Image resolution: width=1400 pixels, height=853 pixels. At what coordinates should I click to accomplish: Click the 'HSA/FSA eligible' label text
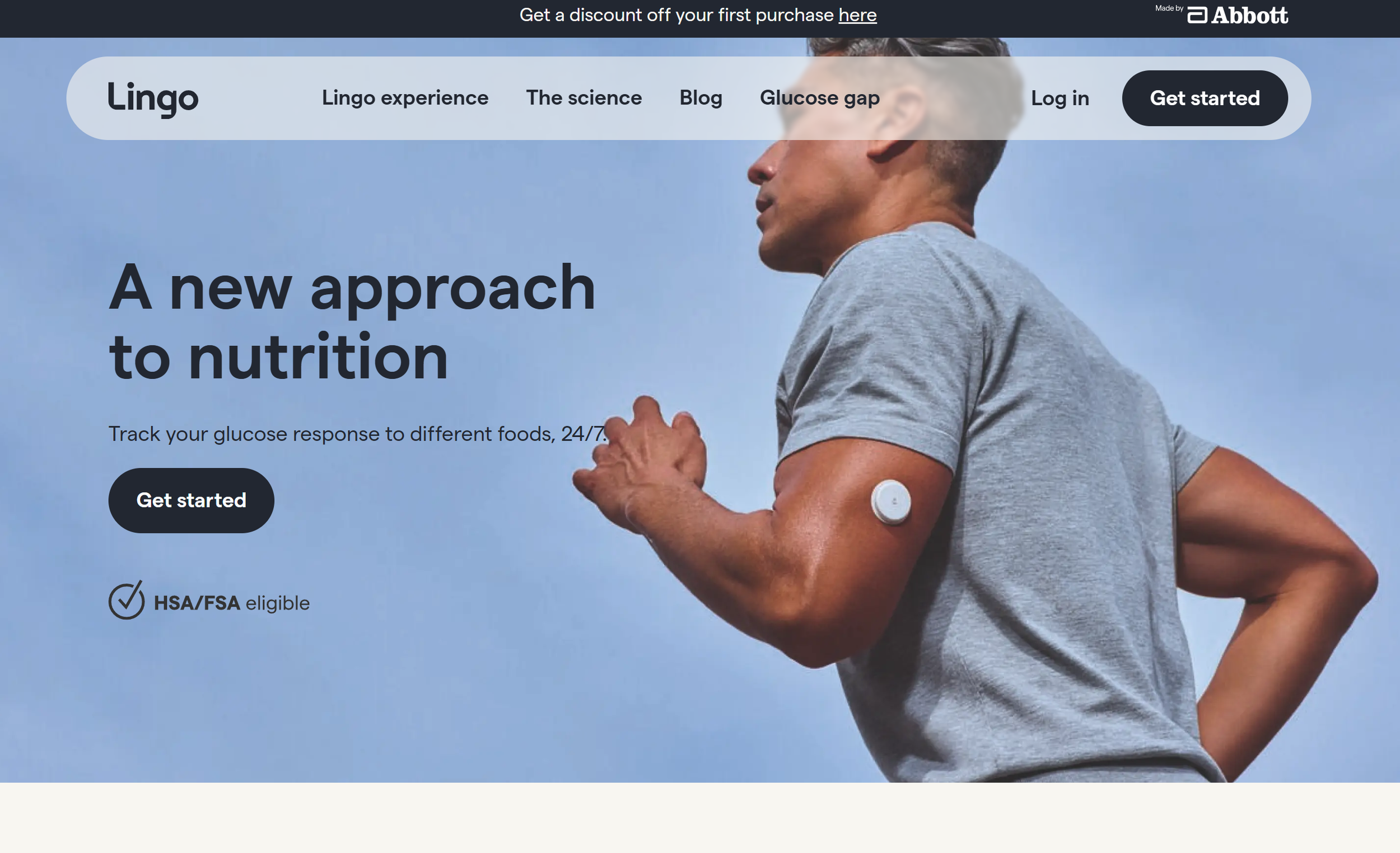coord(232,603)
